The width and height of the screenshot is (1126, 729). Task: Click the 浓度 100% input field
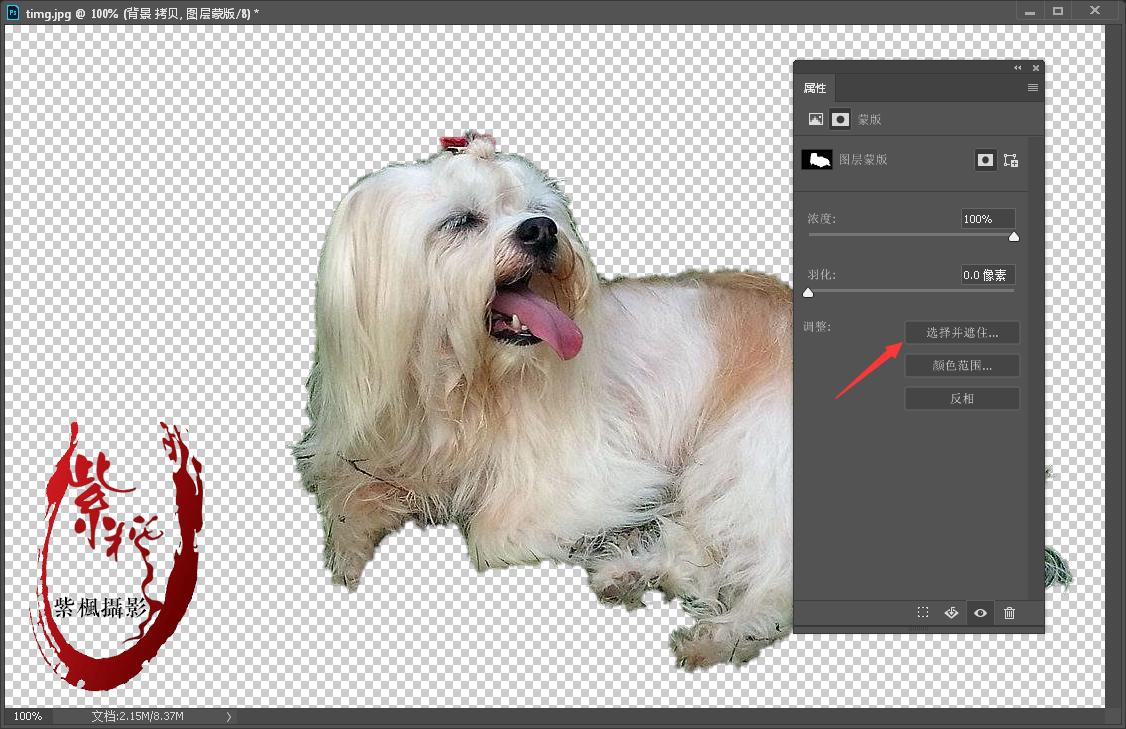[988, 219]
